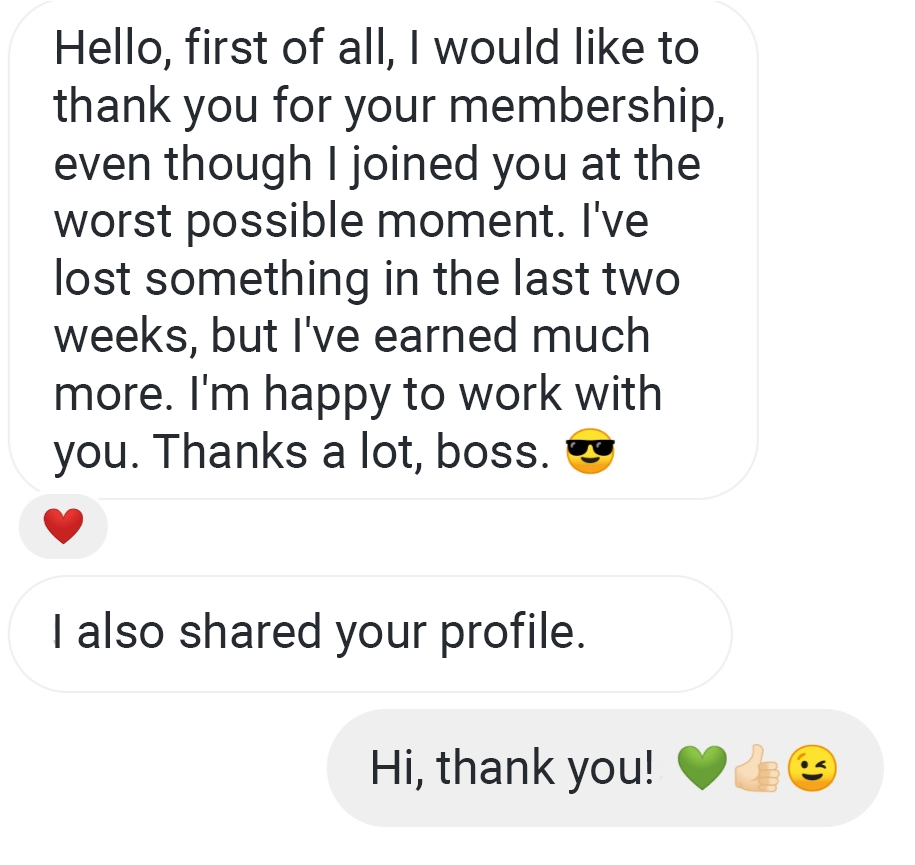Viewport: 915px width, 865px height.
Task: Click the word "something" in the message
Action: tap(257, 279)
